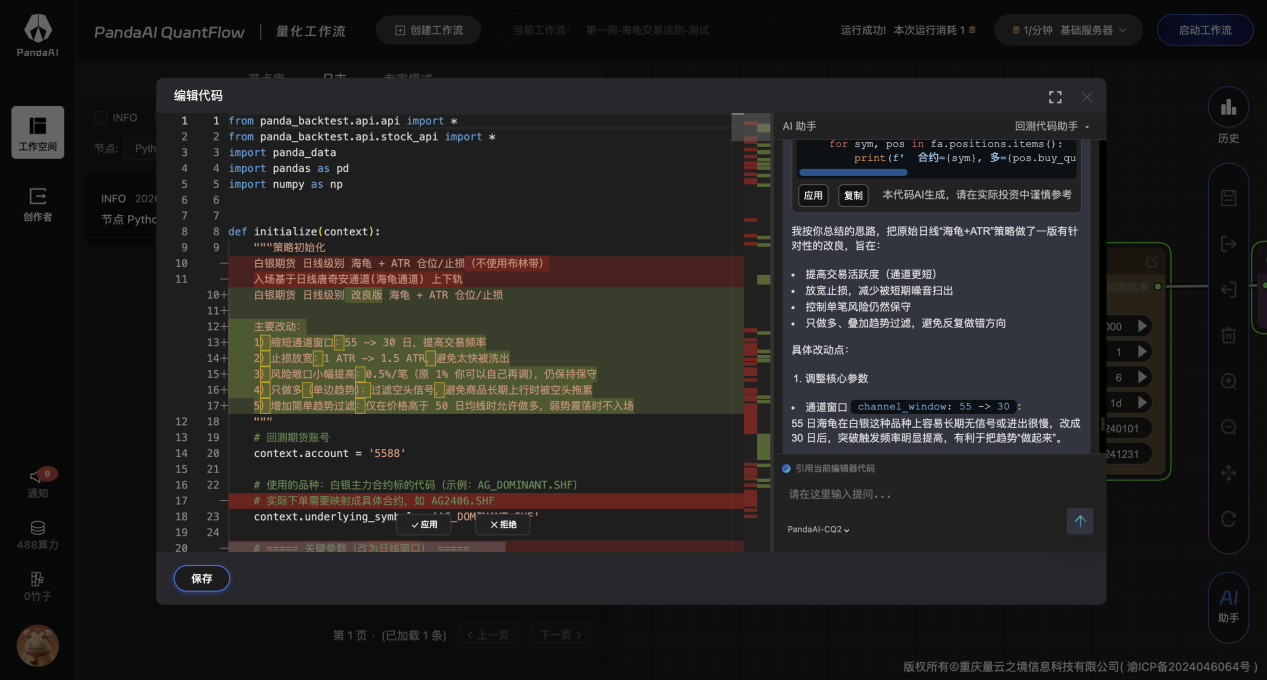The width and height of the screenshot is (1267, 680).
Task: Click code line import numpy as np
Action: [x=285, y=184]
